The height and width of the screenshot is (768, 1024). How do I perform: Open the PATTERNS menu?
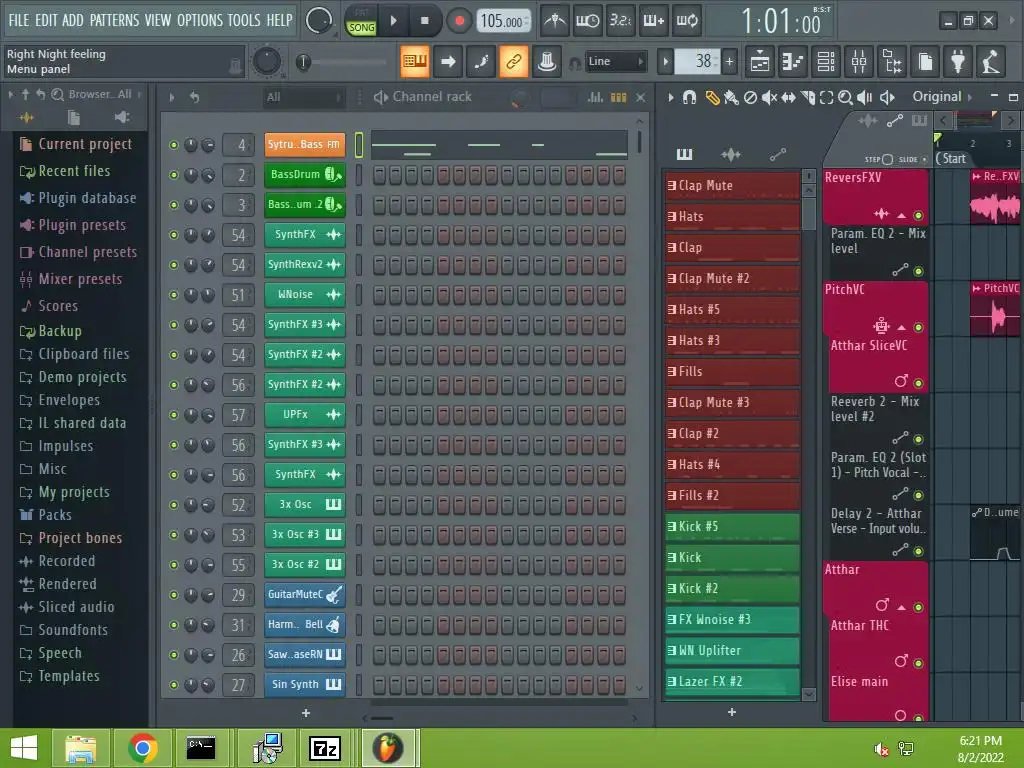(x=114, y=20)
